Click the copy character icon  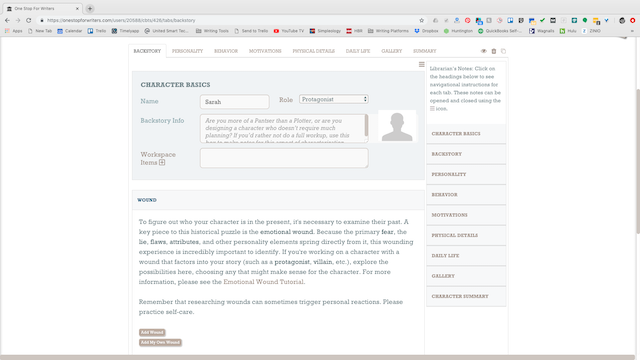(x=503, y=51)
